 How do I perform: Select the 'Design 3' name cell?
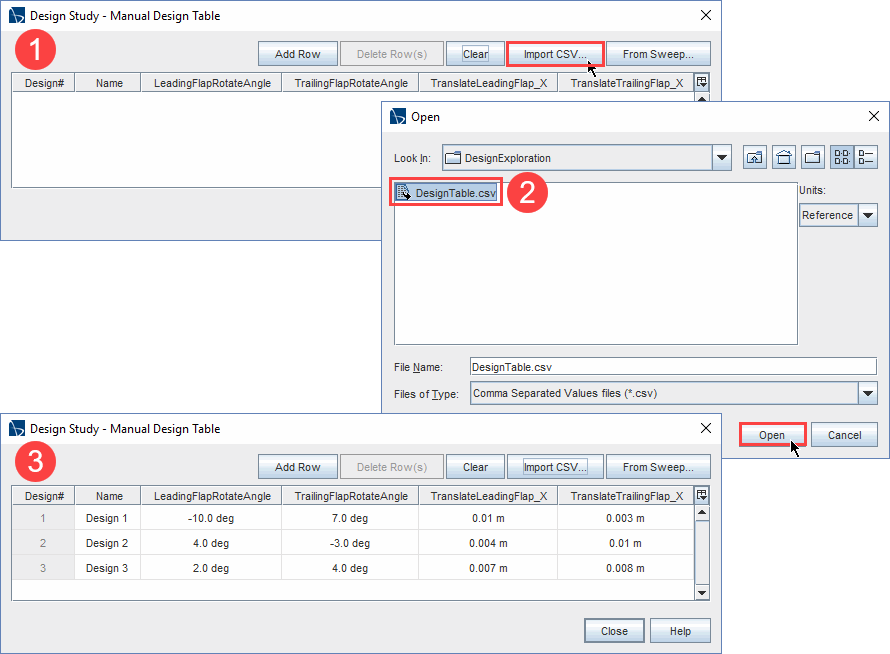pos(107,568)
